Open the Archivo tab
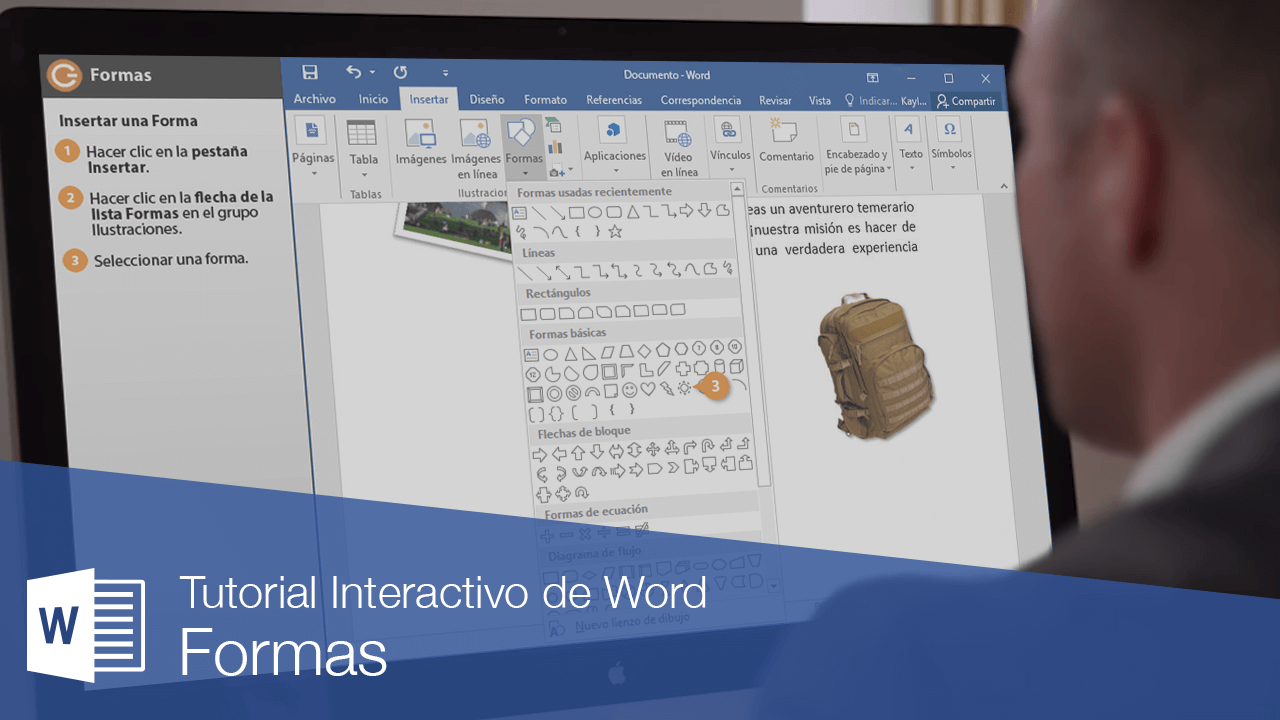This screenshot has height=720, width=1280. point(315,99)
